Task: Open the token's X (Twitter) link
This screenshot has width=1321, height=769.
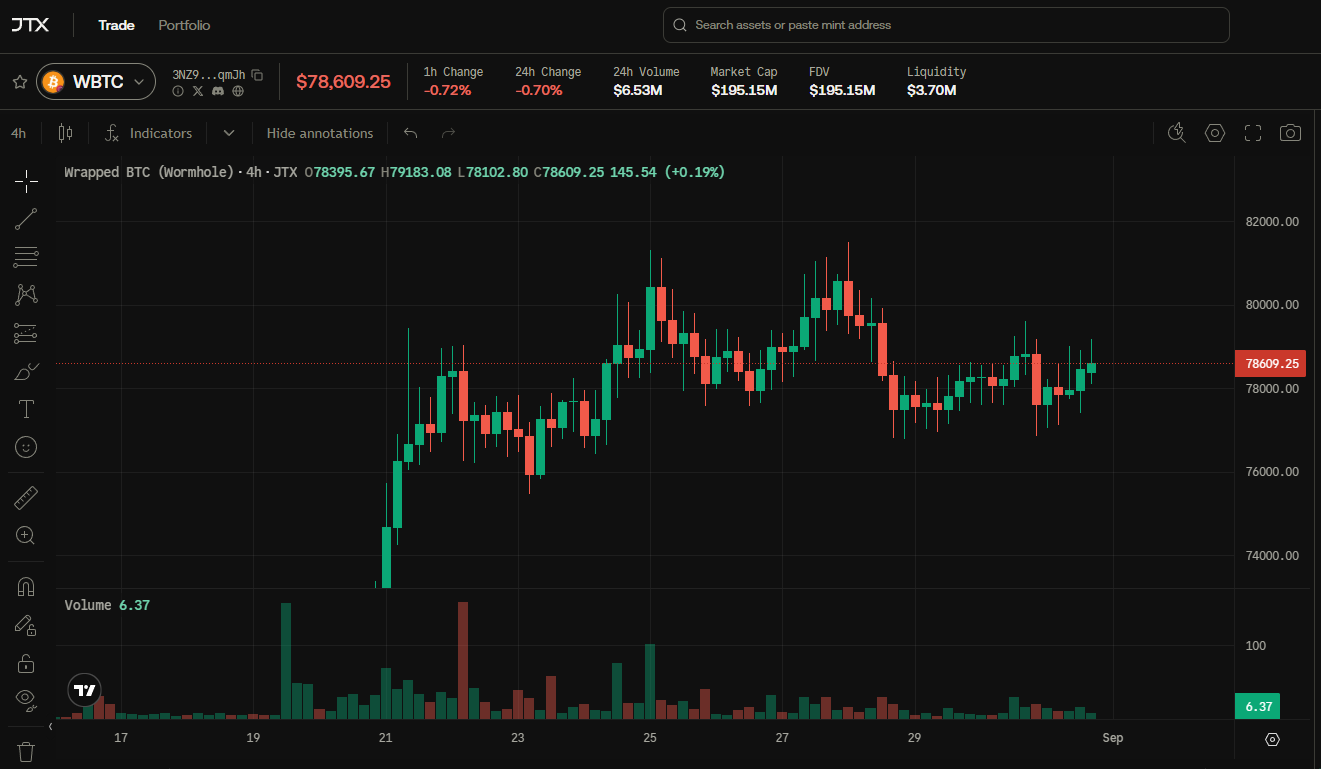Action: [198, 91]
